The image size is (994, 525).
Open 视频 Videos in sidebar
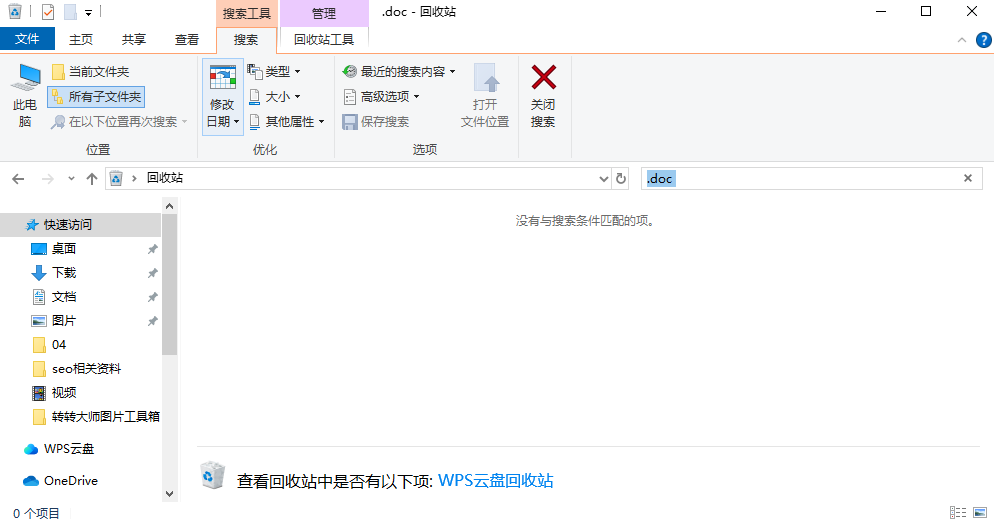tap(63, 392)
